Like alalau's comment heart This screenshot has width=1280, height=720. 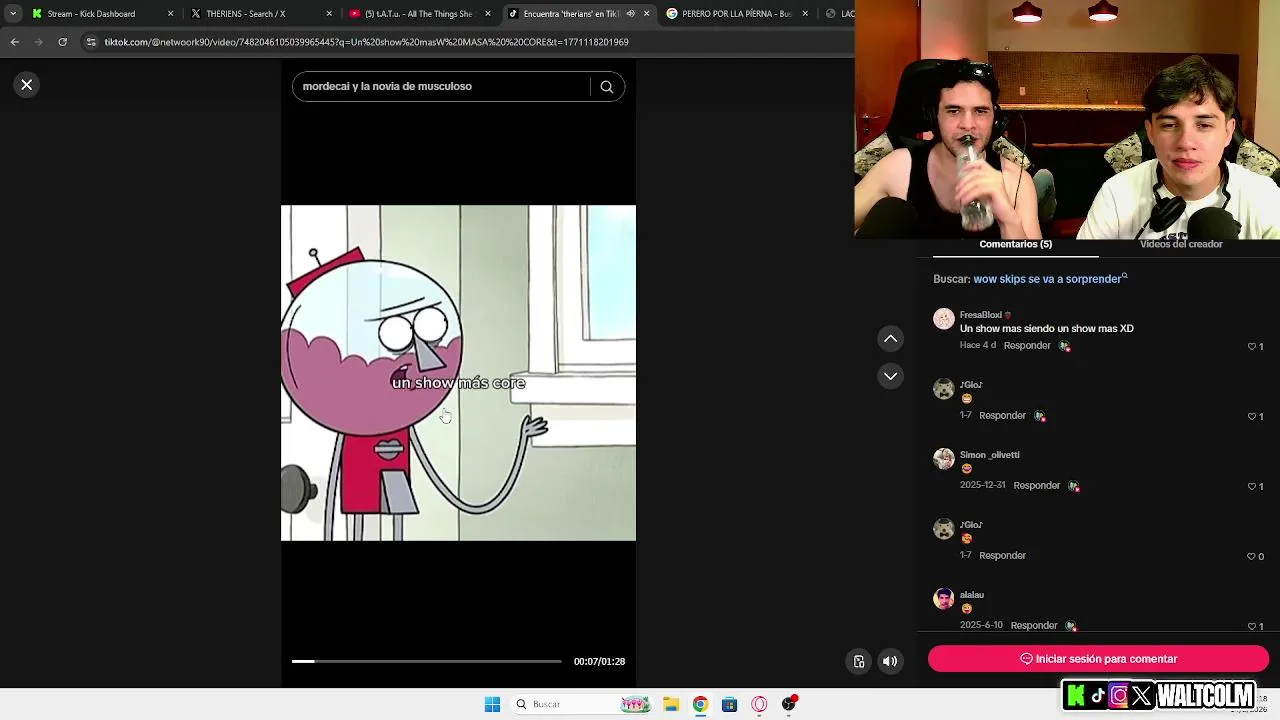point(1251,627)
